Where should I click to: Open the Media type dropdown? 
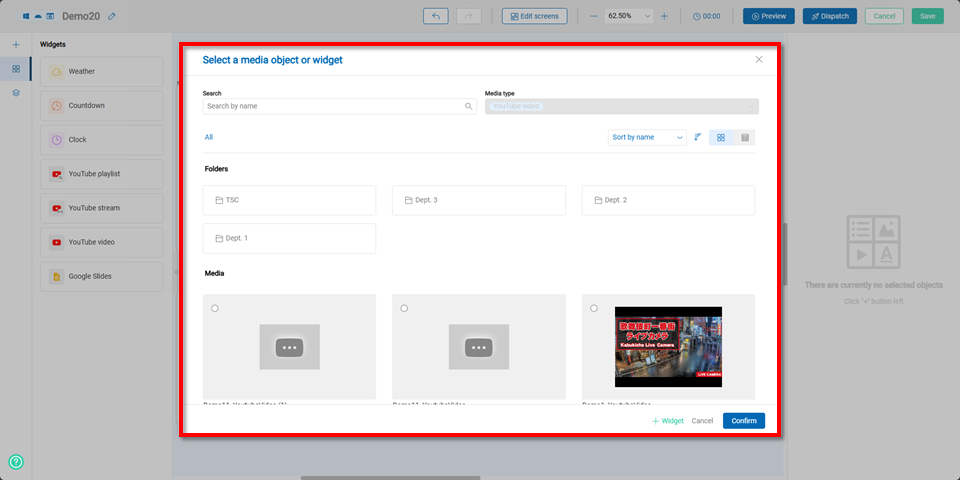click(x=621, y=106)
